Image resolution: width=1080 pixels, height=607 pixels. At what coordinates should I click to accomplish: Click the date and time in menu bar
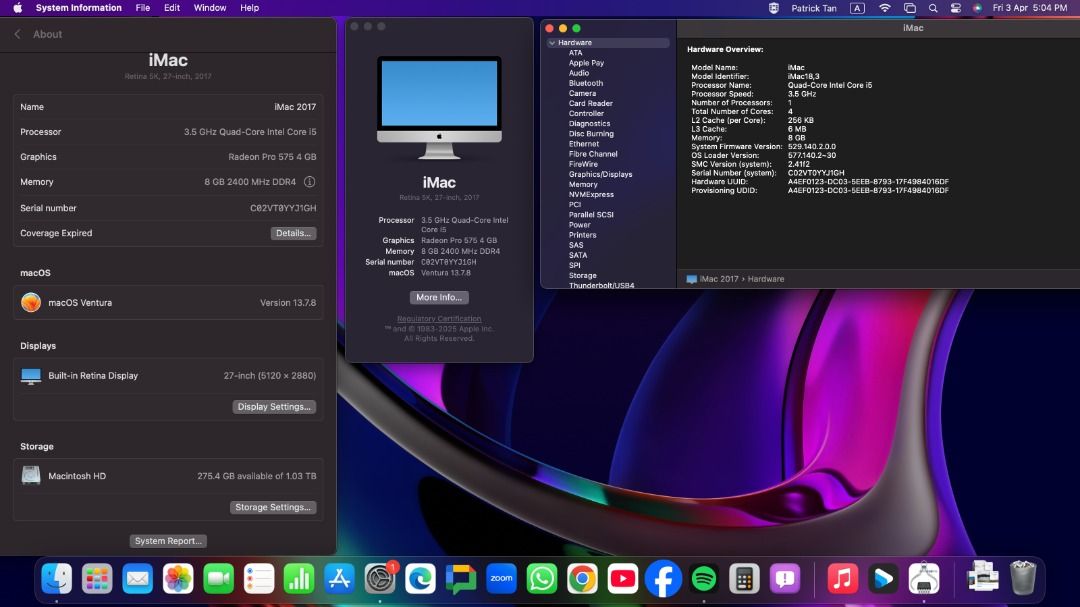(x=1030, y=8)
